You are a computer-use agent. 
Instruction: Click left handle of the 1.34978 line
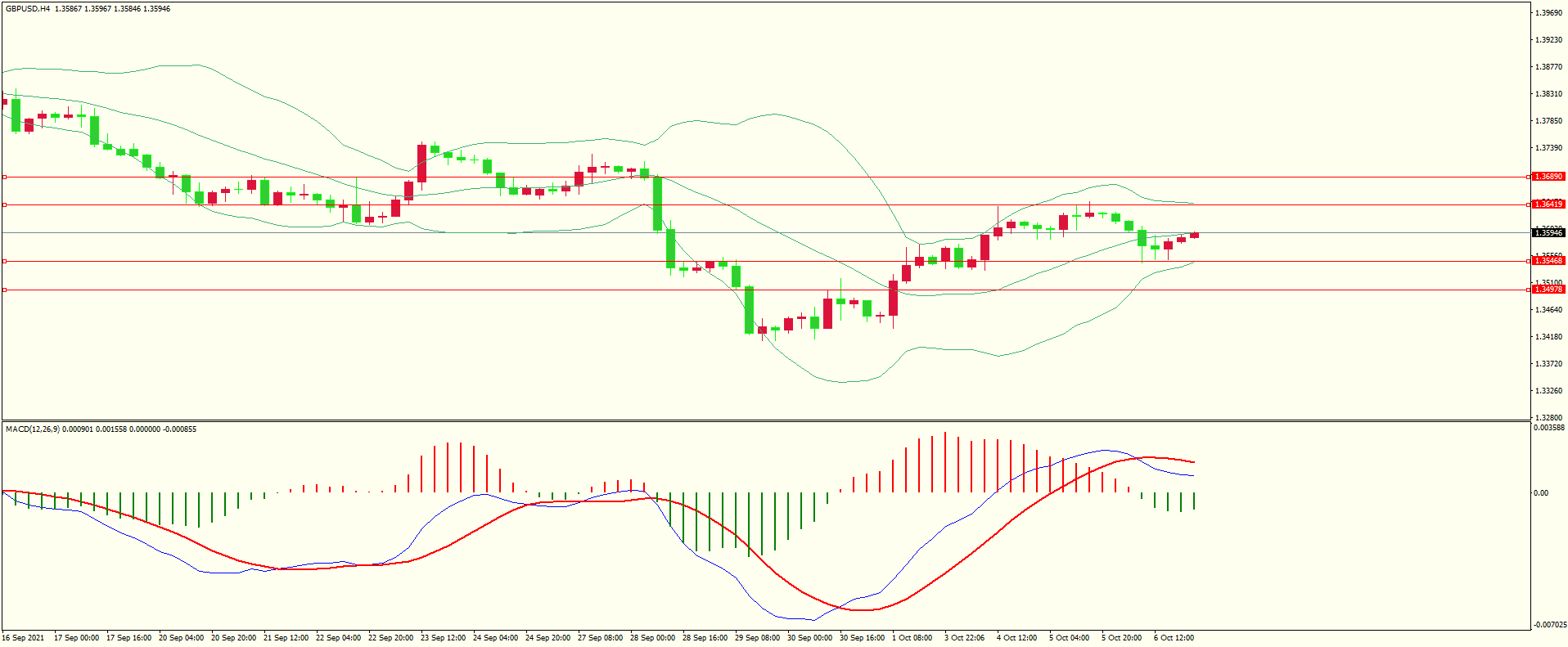4,290
